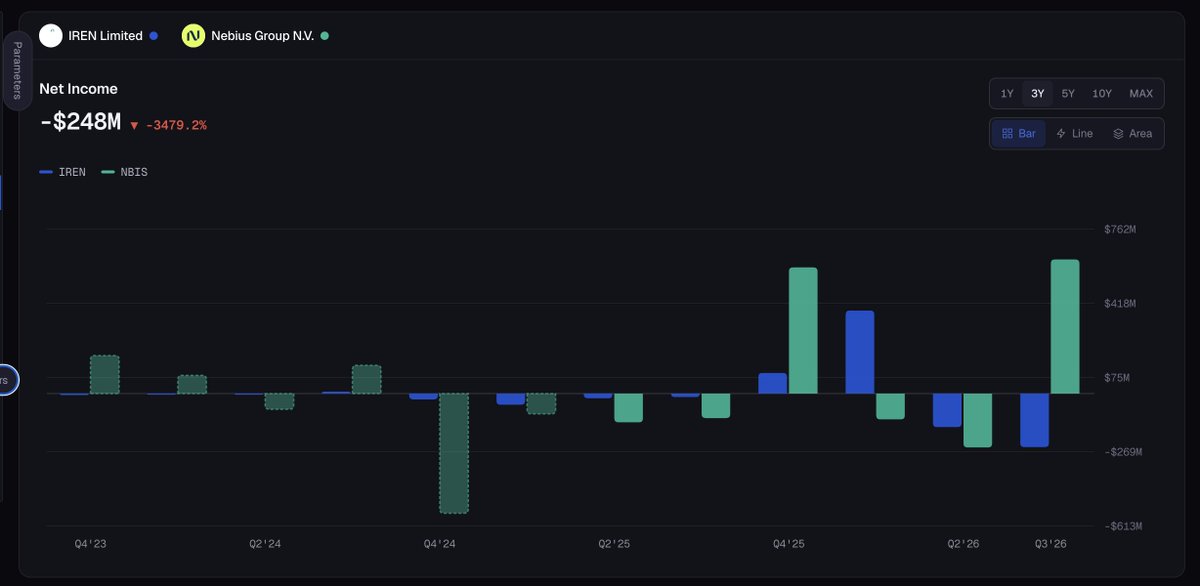
Task: Click the green dot next to Nebius Group
Action: point(324,36)
